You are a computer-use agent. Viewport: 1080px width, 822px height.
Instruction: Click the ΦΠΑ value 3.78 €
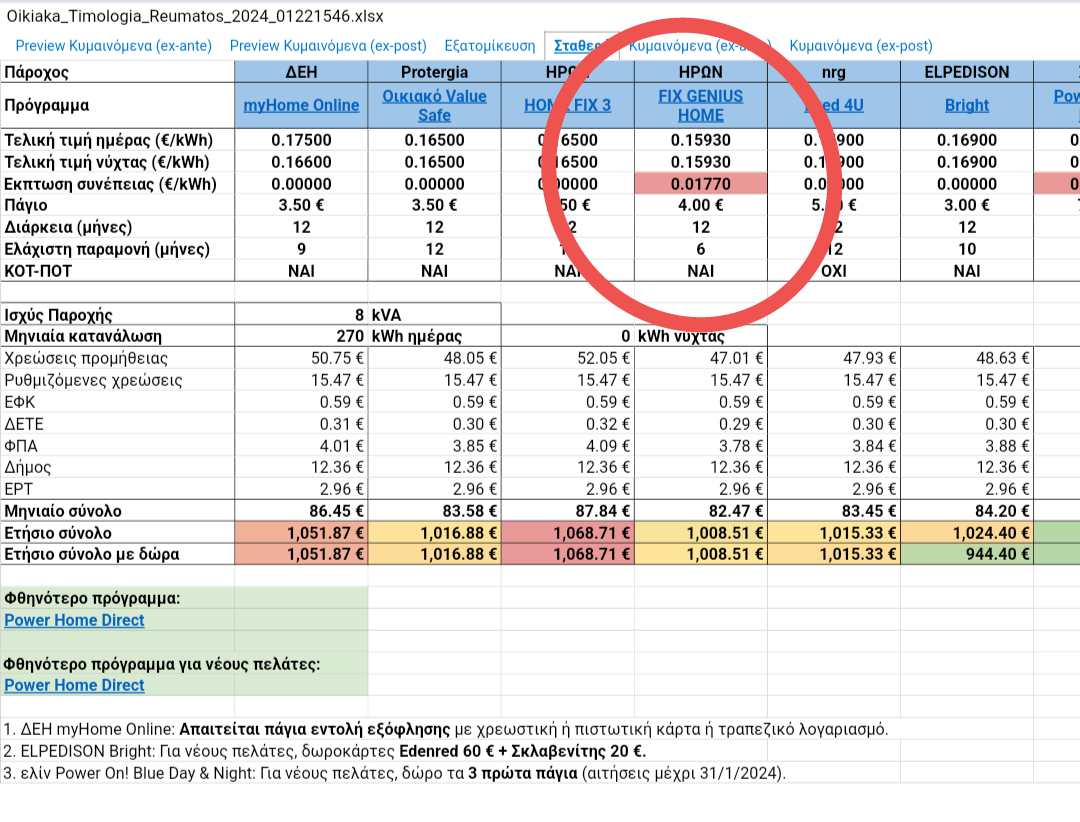(x=700, y=446)
